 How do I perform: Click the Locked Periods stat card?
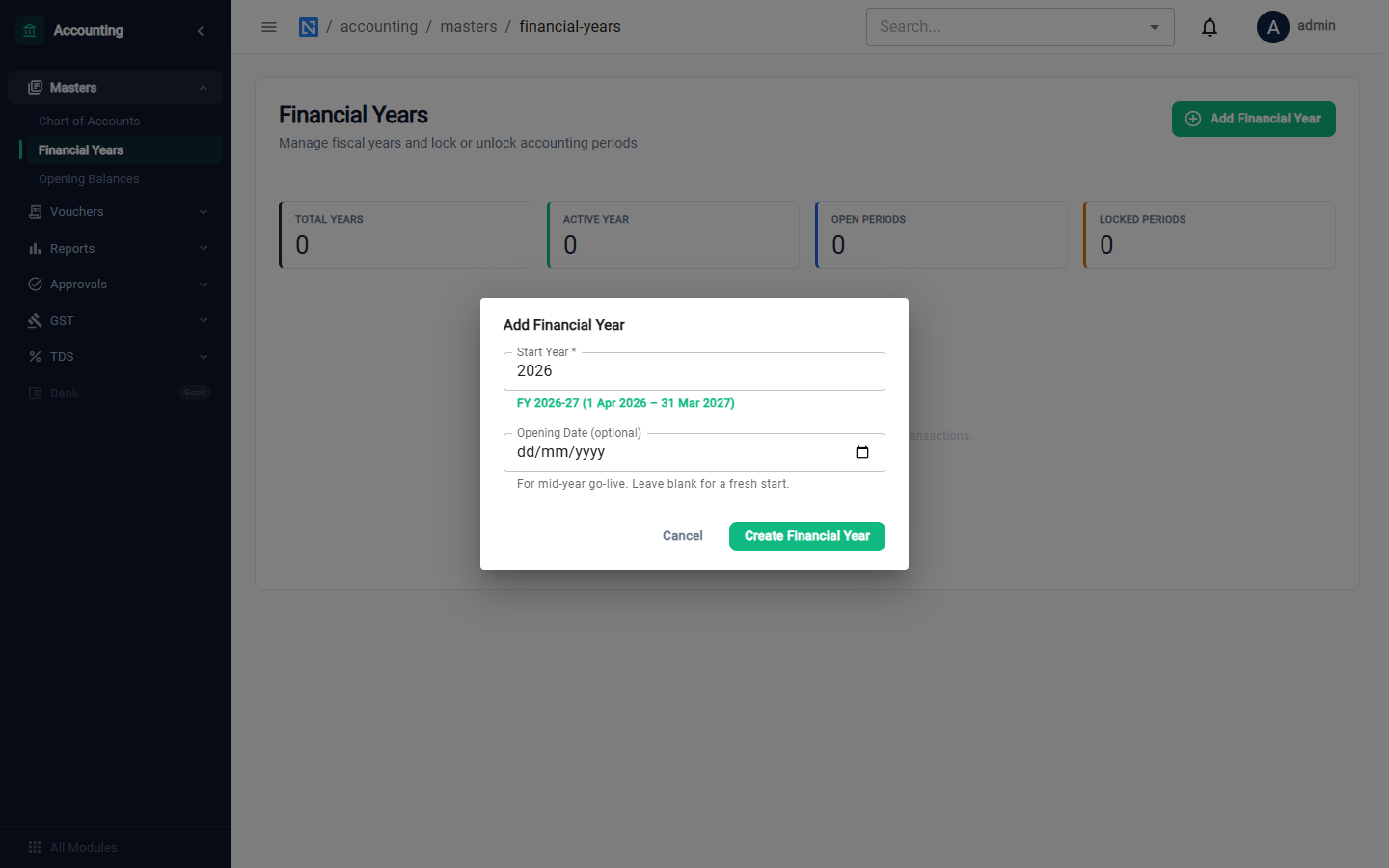pyautogui.click(x=1210, y=234)
